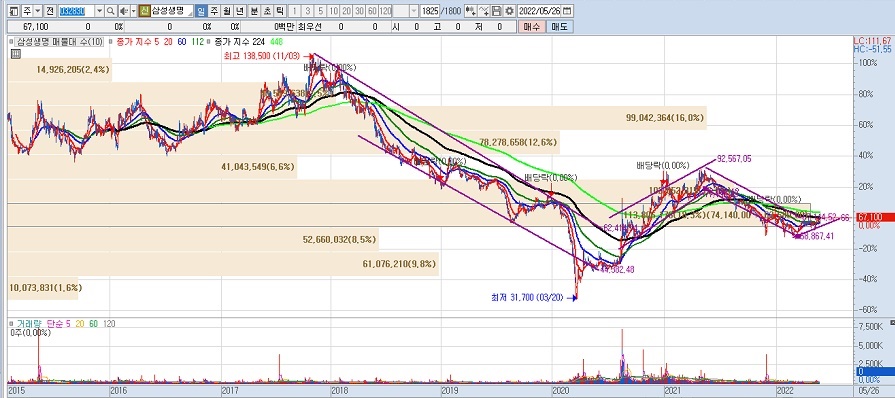Image resolution: width=895 pixels, height=398 pixels.
Task: Click the stock code field 032830
Action: click(x=75, y=11)
